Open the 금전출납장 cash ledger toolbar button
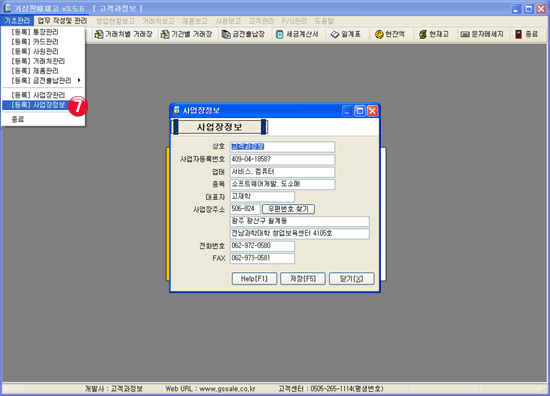The width and height of the screenshot is (550, 396). [243, 34]
